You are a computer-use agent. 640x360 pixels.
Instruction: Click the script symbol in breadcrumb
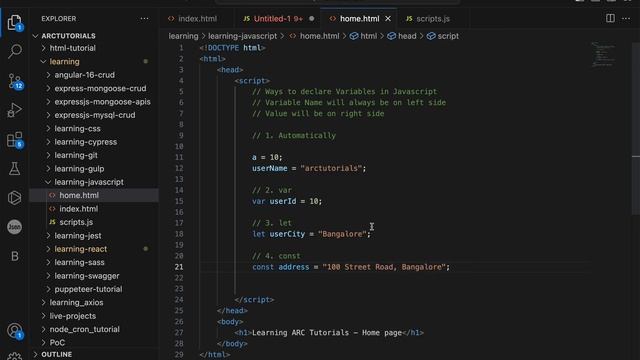coord(442,36)
